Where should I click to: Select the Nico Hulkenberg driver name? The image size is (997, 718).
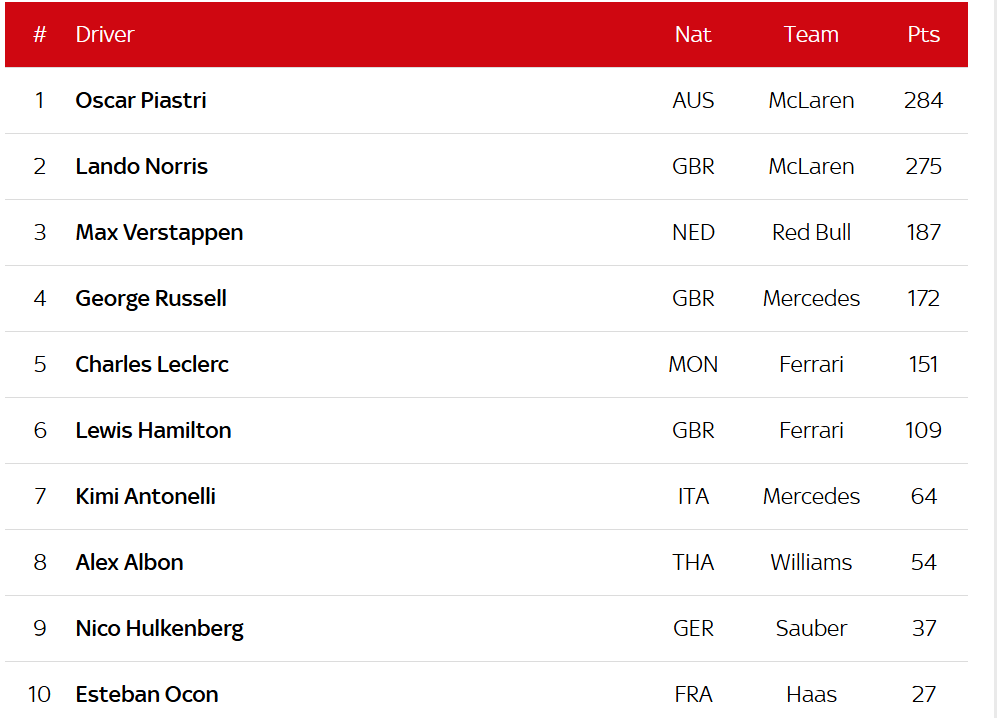[159, 628]
